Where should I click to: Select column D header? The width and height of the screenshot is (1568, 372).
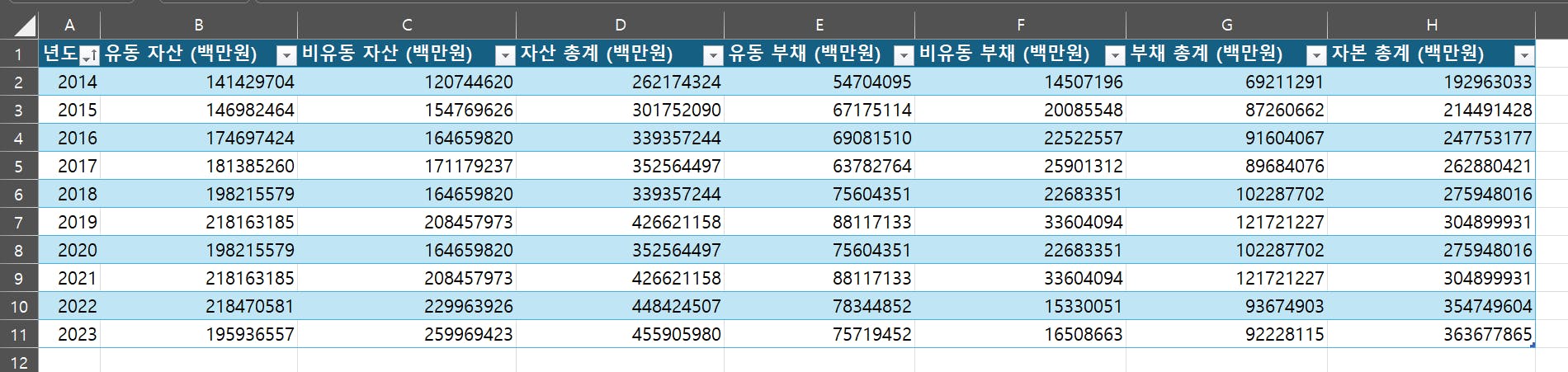coord(620,26)
